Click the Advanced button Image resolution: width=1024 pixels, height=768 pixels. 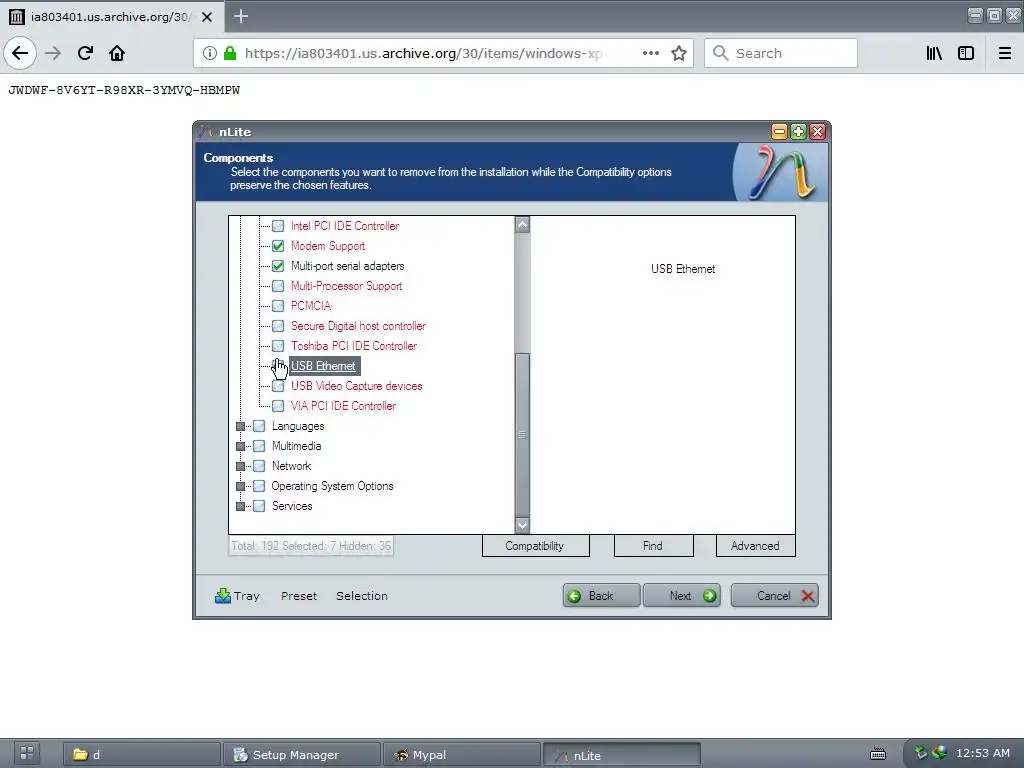pyautogui.click(x=755, y=546)
